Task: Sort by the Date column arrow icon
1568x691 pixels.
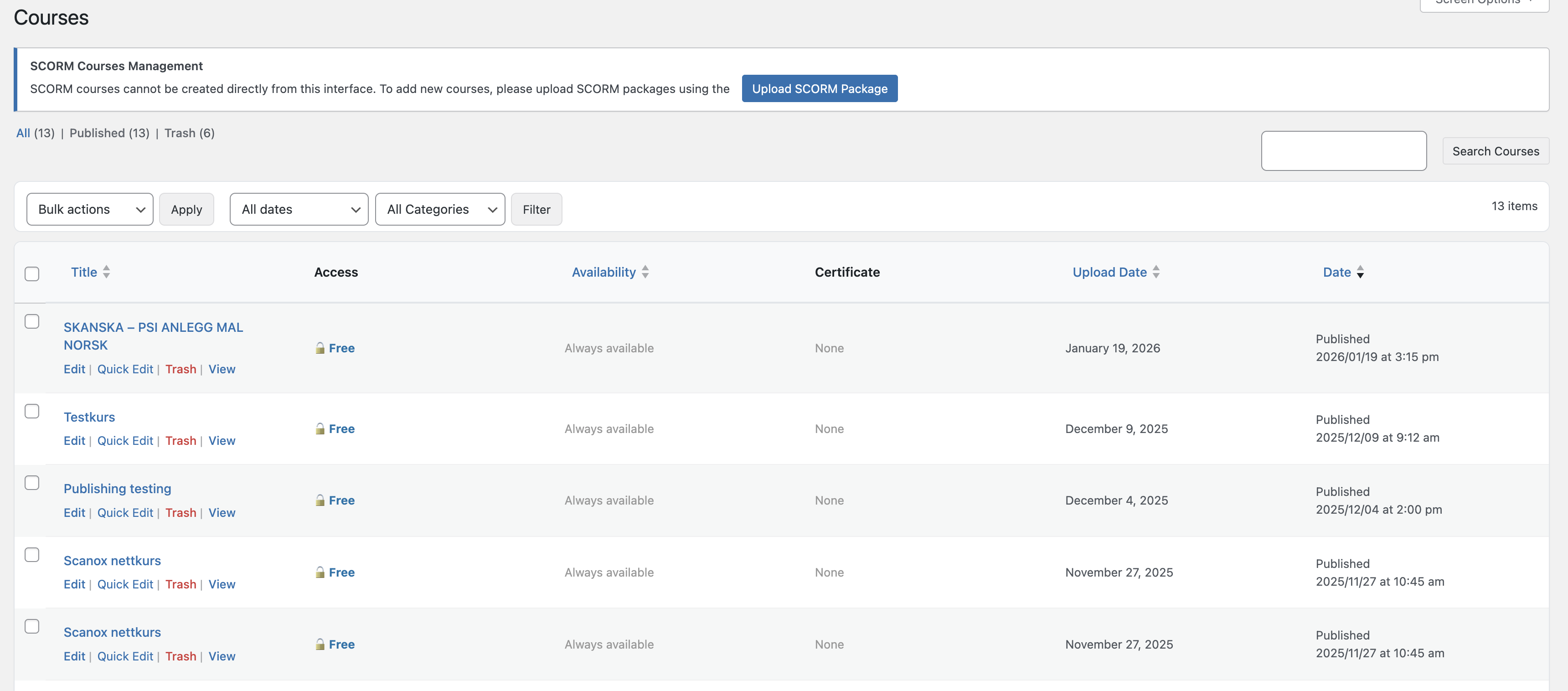Action: pos(1361,272)
